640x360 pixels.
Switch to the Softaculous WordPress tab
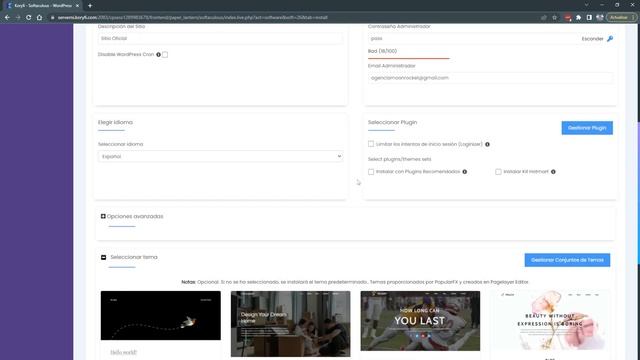point(43,6)
